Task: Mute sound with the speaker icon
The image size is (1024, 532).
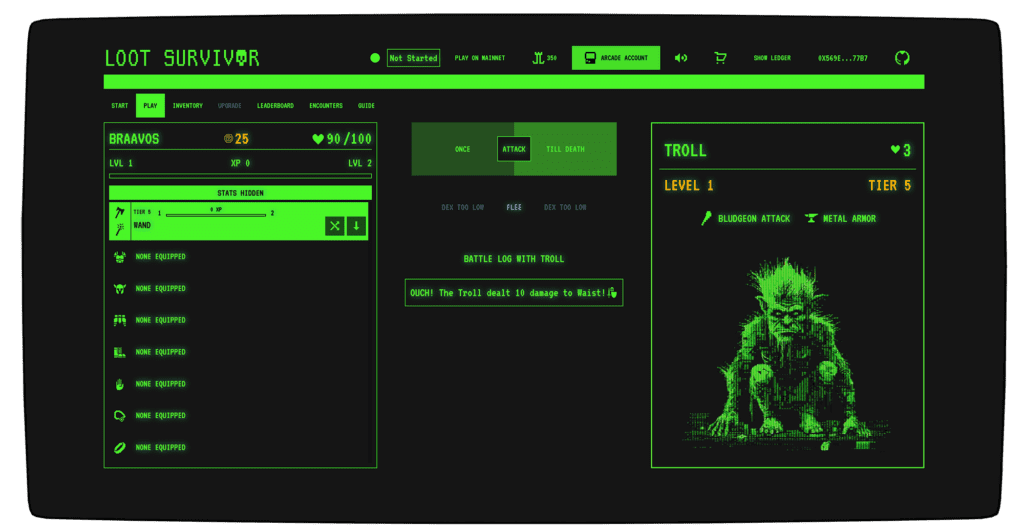Action: tap(680, 58)
